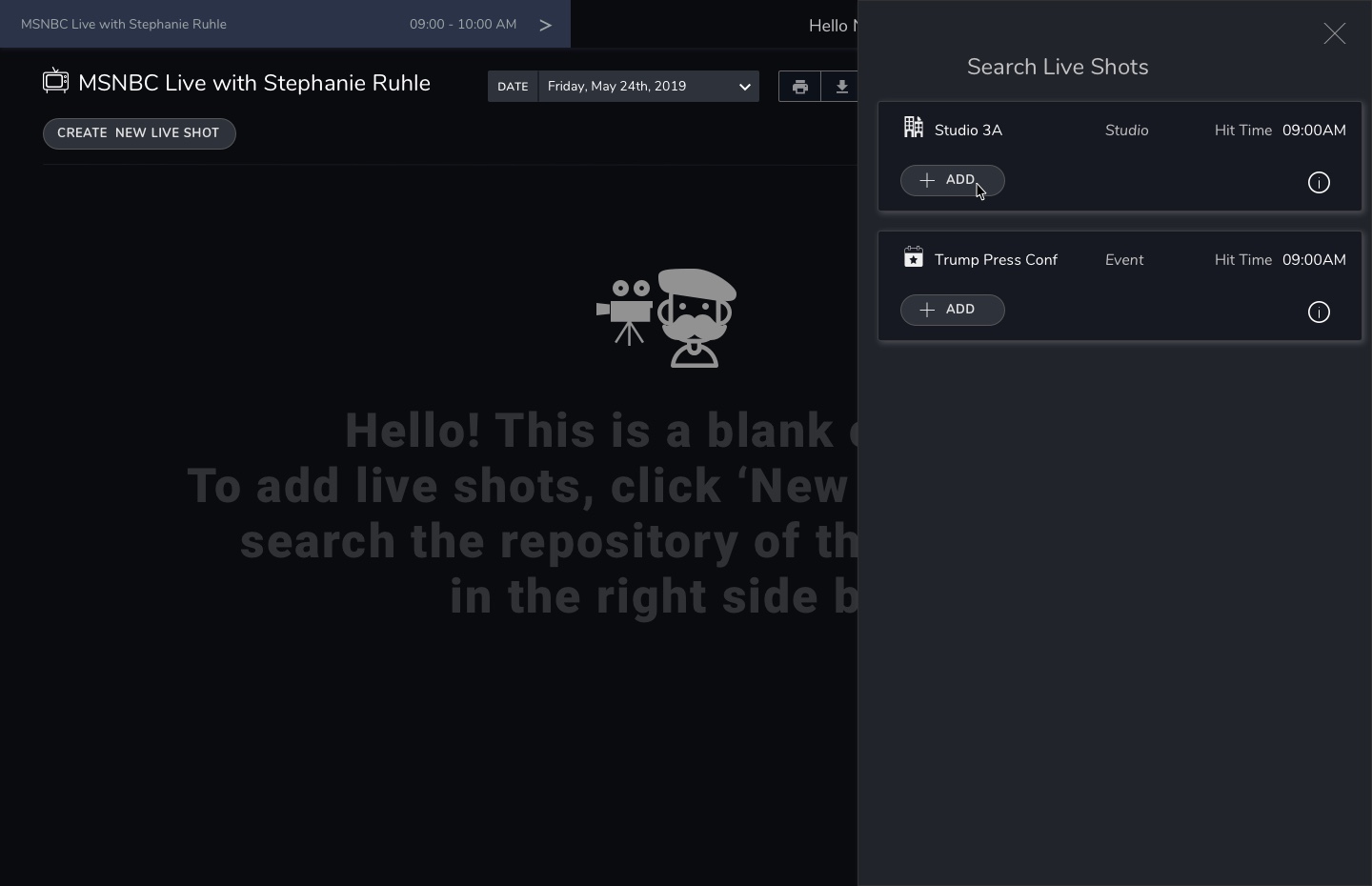
Task: Open info for Studio 3A live shot
Action: pos(1319,183)
